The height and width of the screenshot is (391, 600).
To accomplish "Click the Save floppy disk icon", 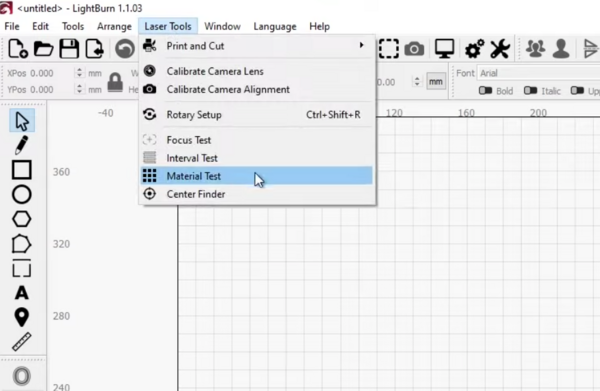I will (x=69, y=49).
